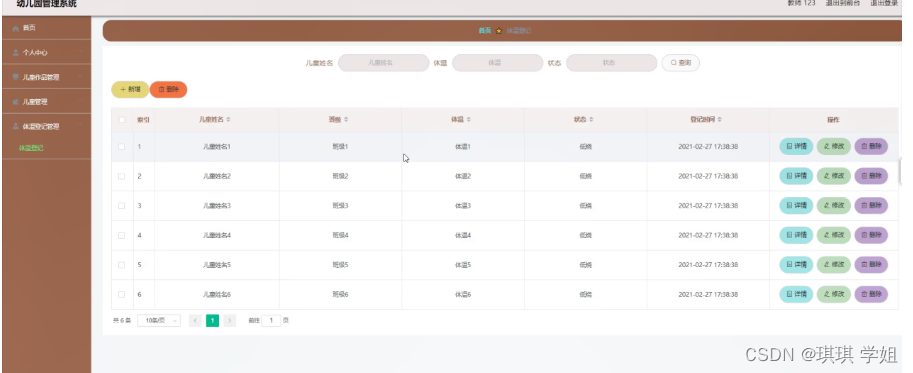Click 教师 123 in the top bar
The image size is (913, 373).
coord(801,3)
